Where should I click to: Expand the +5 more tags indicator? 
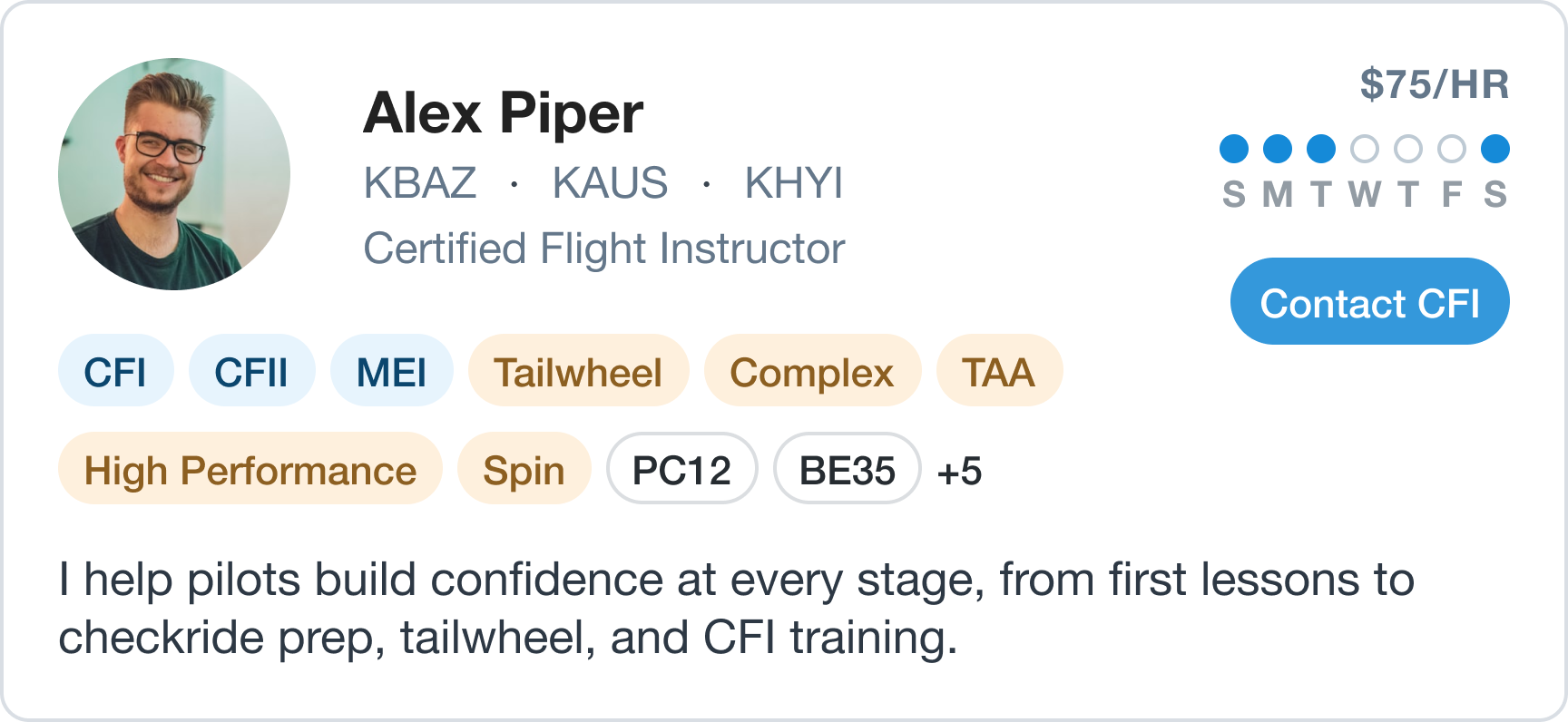point(959,472)
